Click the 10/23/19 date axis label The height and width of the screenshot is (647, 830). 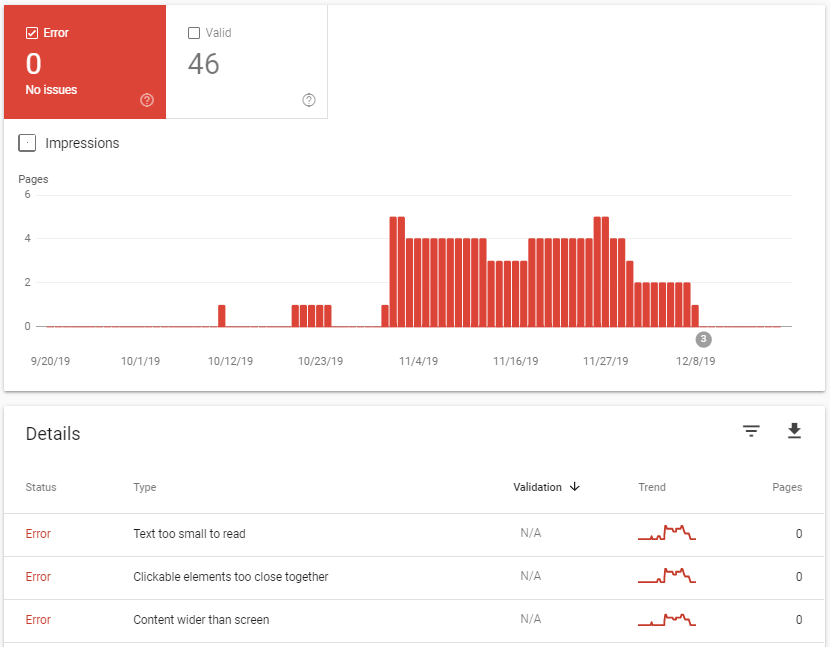click(x=320, y=361)
